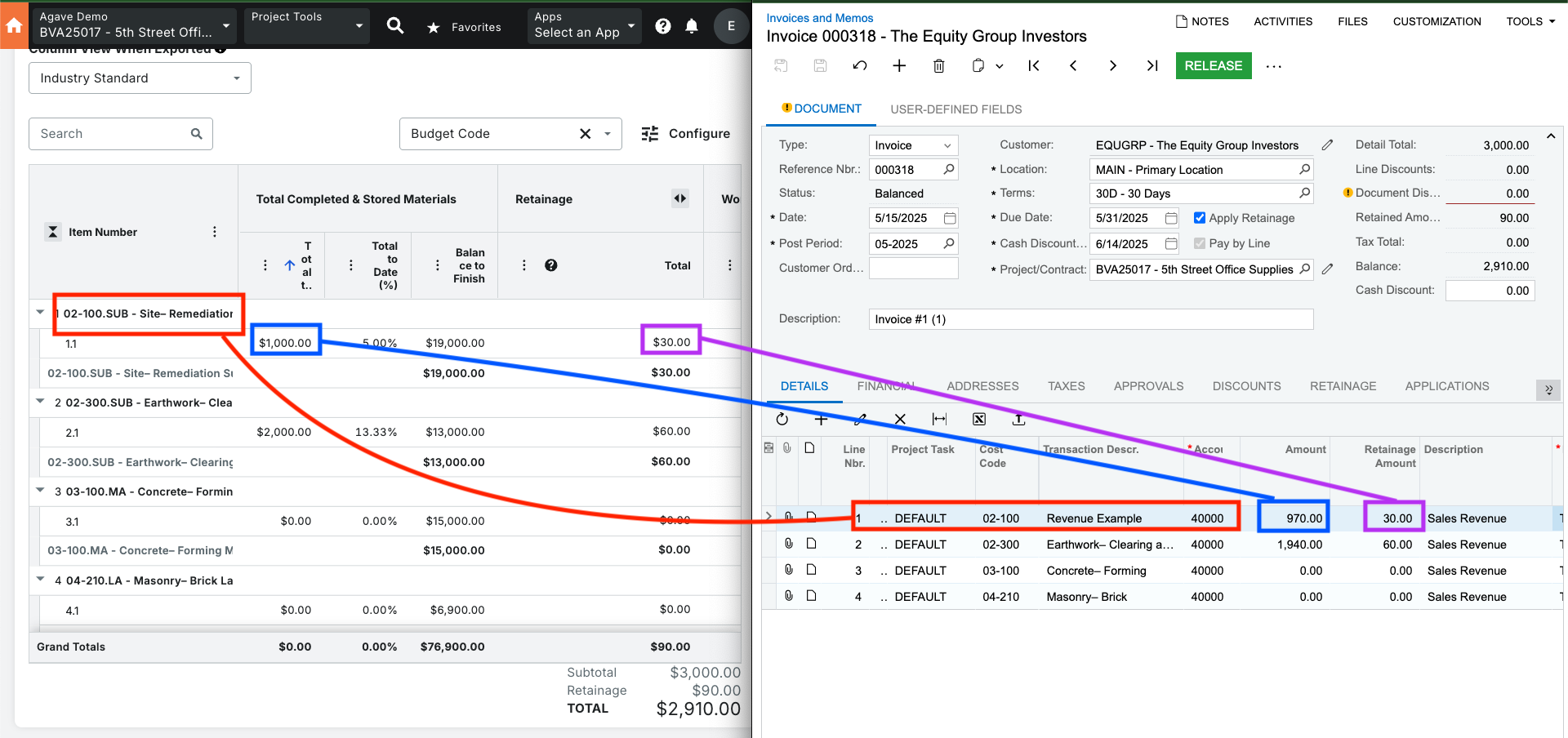Click the Customer Order field
The height and width of the screenshot is (738, 1568).
pyautogui.click(x=913, y=268)
